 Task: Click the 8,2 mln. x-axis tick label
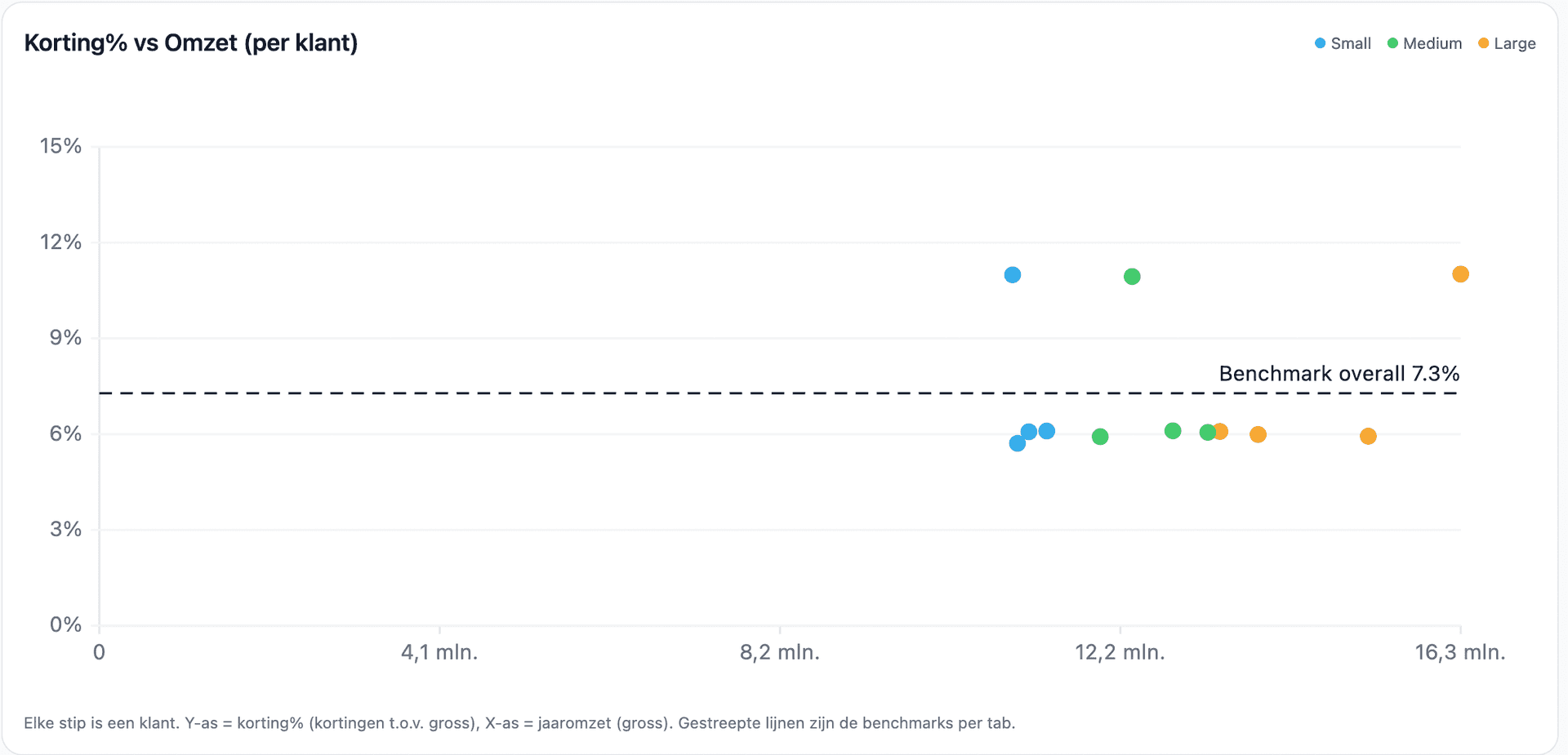[779, 652]
